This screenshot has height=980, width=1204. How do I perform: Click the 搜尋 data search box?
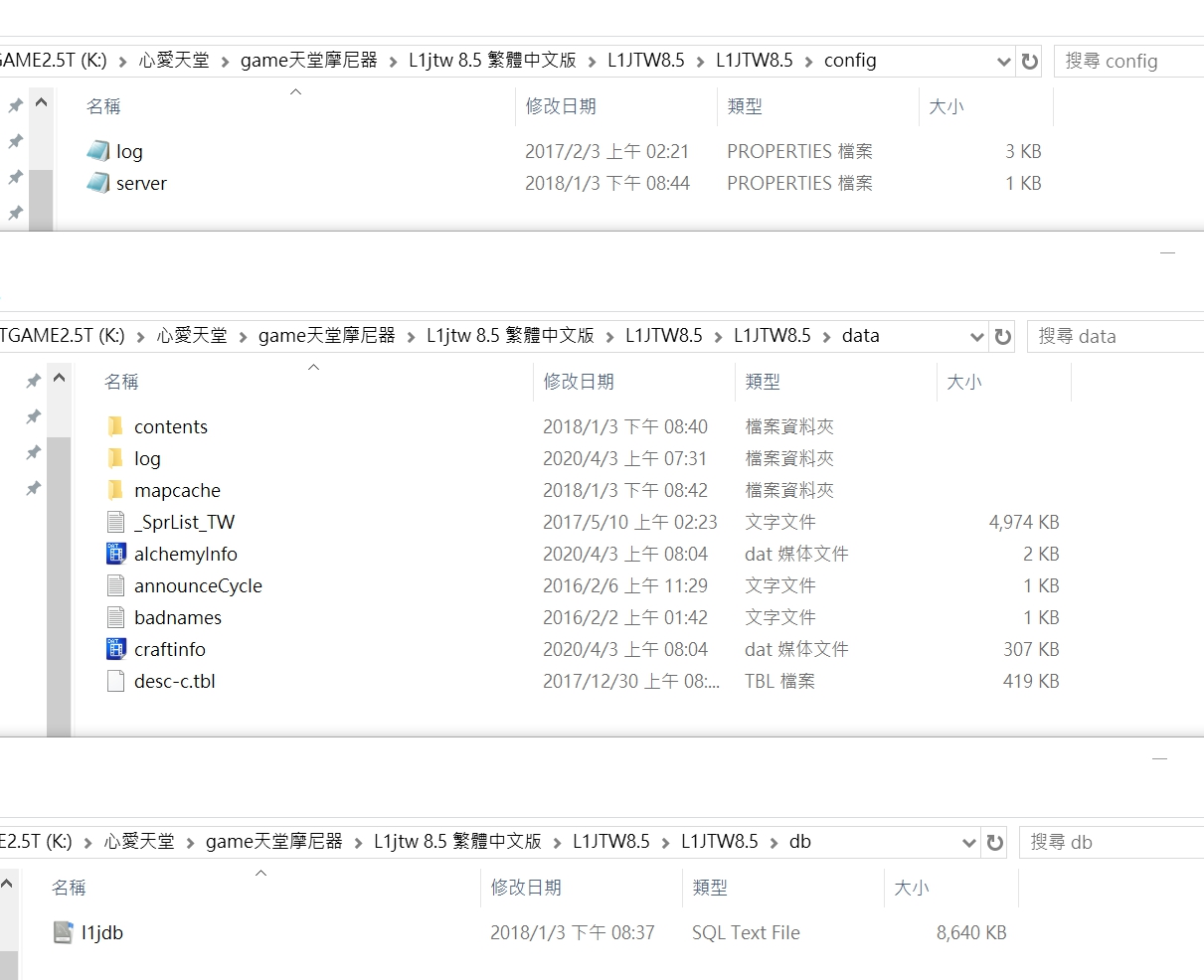pos(1116,337)
